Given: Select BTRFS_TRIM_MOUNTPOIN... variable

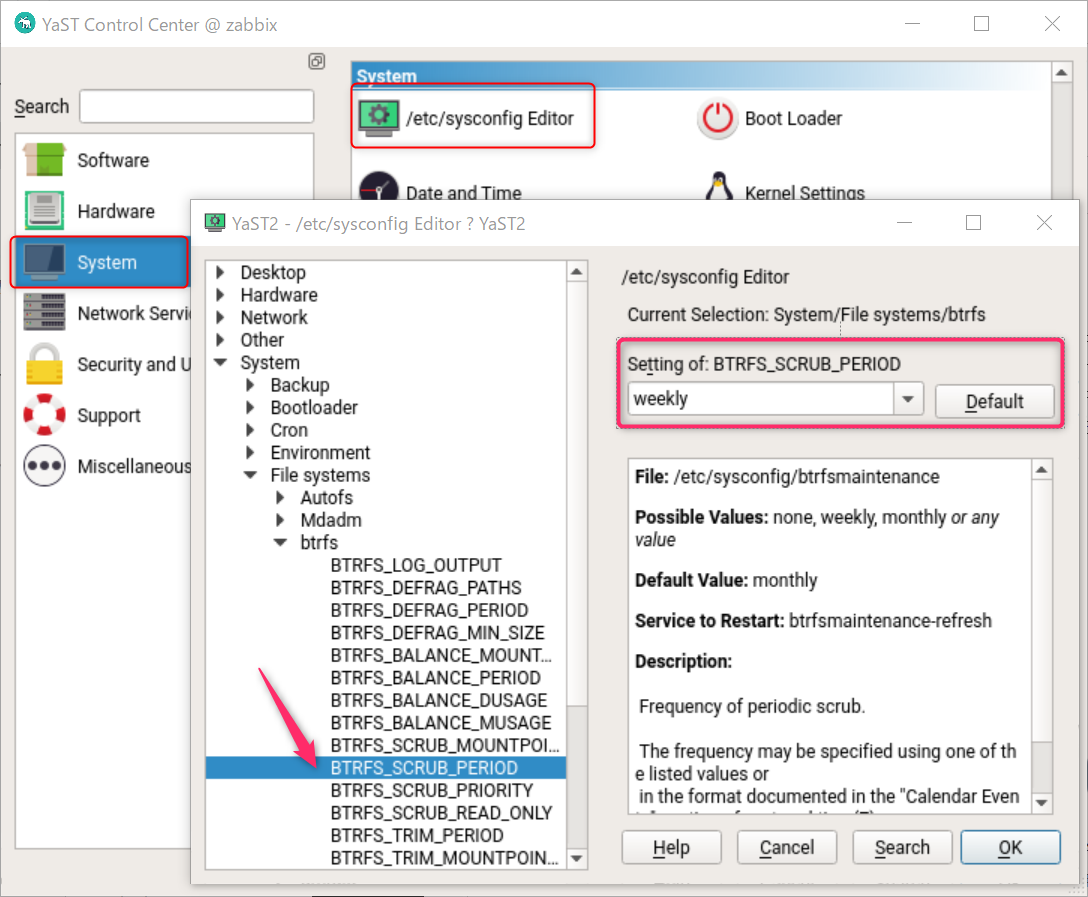Looking at the screenshot, I should pyautogui.click(x=444, y=858).
